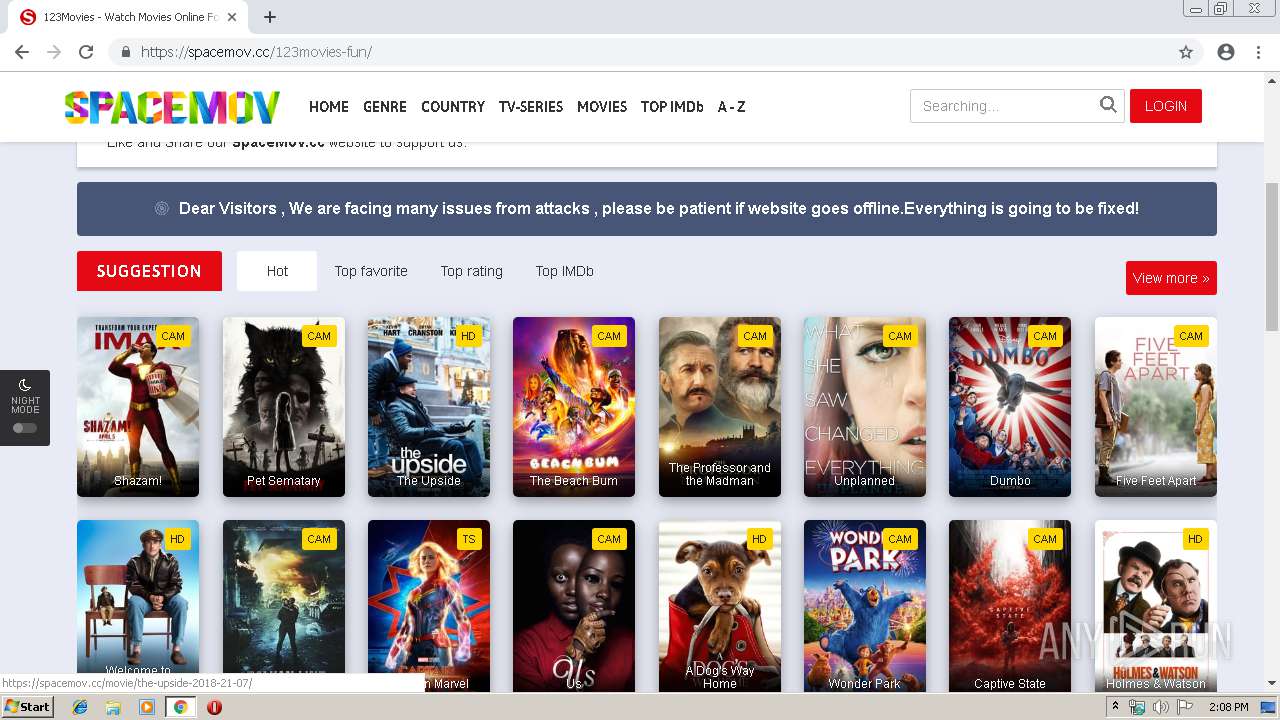Open The Professor and the Madman poster
The image size is (1280, 720).
click(720, 407)
